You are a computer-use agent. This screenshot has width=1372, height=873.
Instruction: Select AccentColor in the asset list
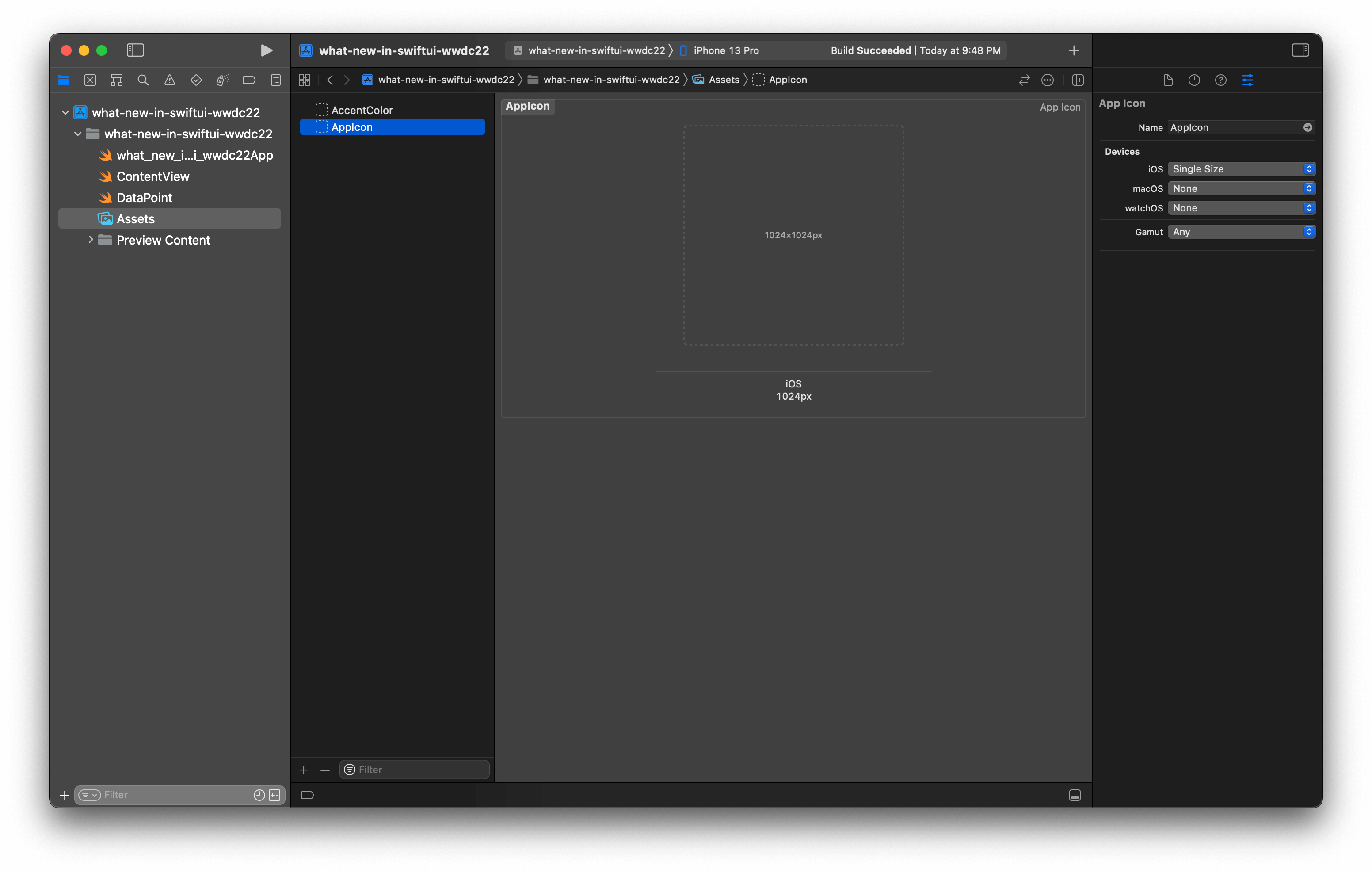click(362, 110)
